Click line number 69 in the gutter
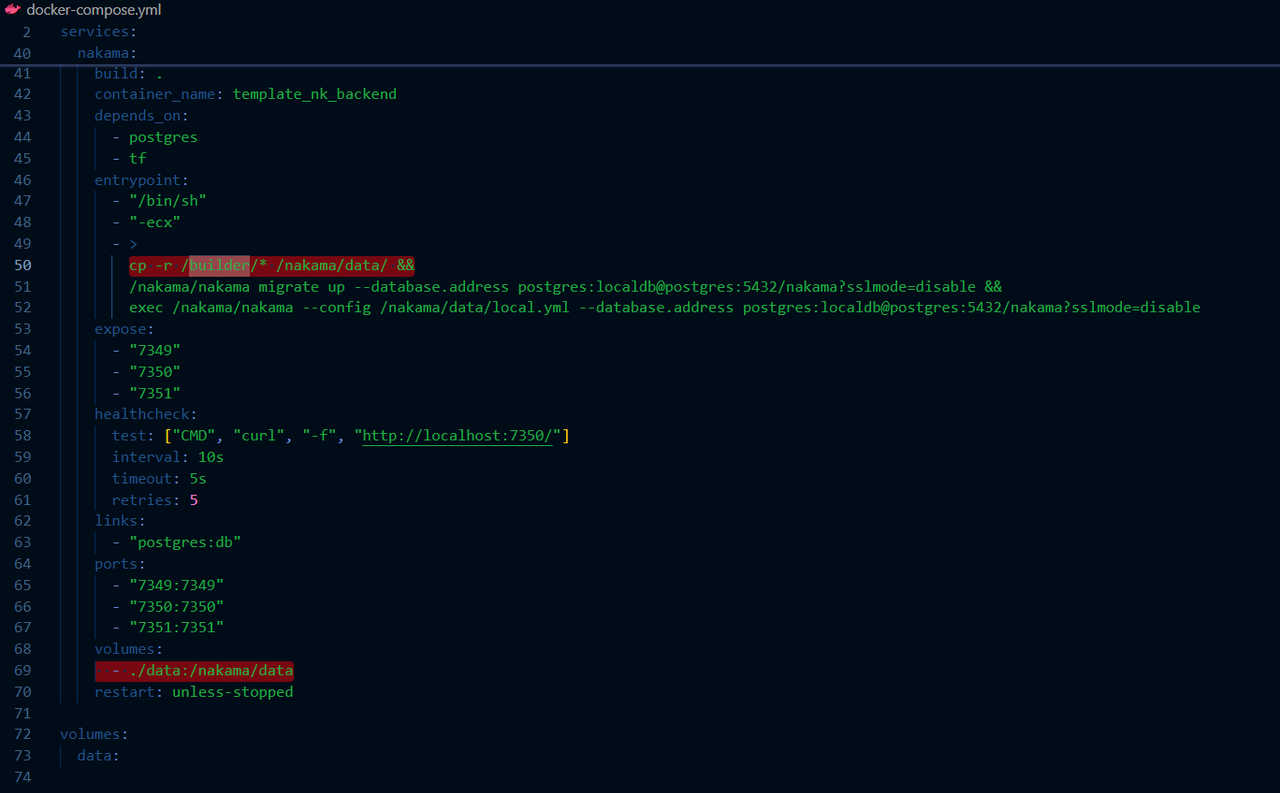 pos(22,671)
